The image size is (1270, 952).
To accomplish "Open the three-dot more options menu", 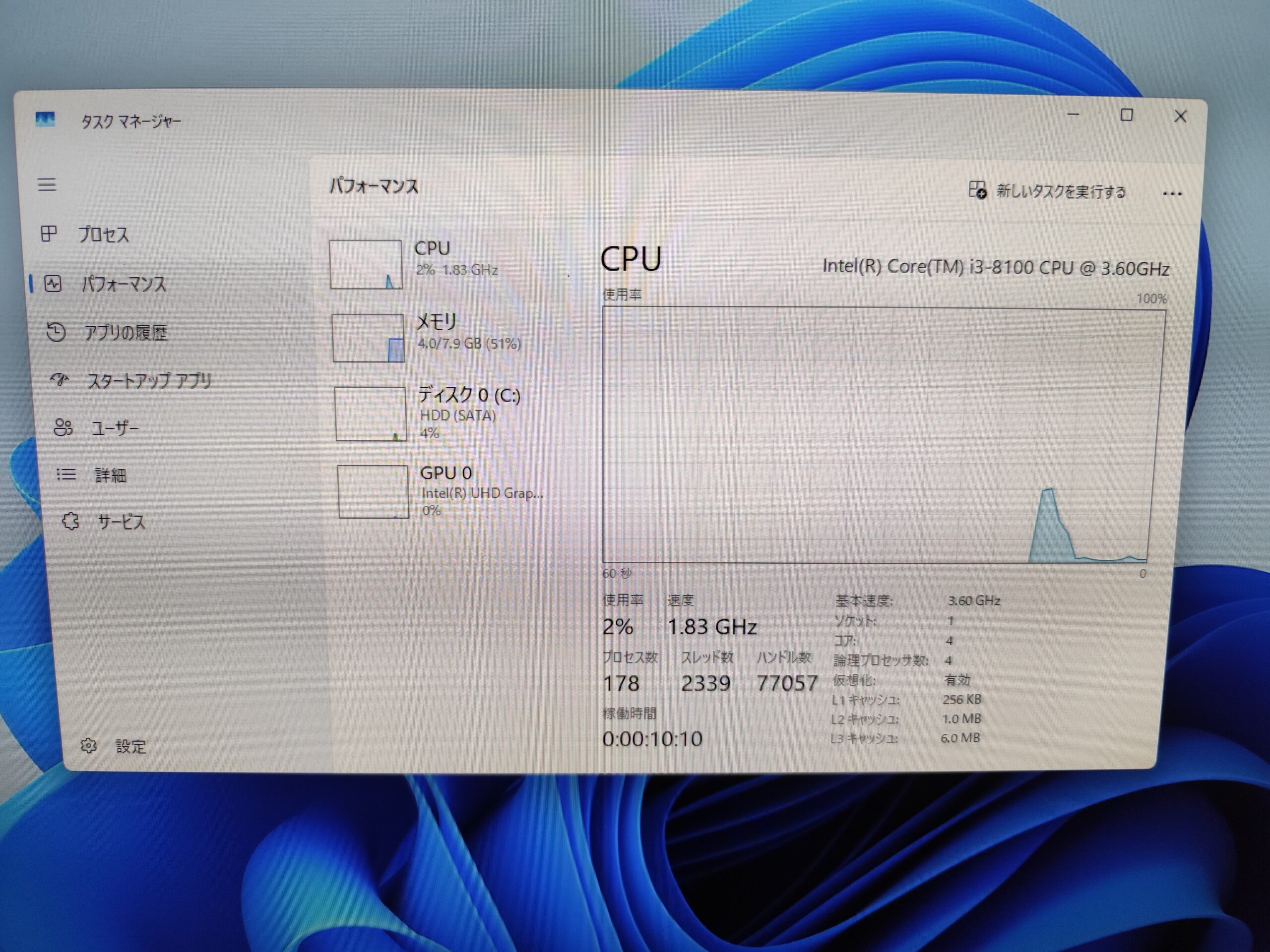I will coord(1172,194).
